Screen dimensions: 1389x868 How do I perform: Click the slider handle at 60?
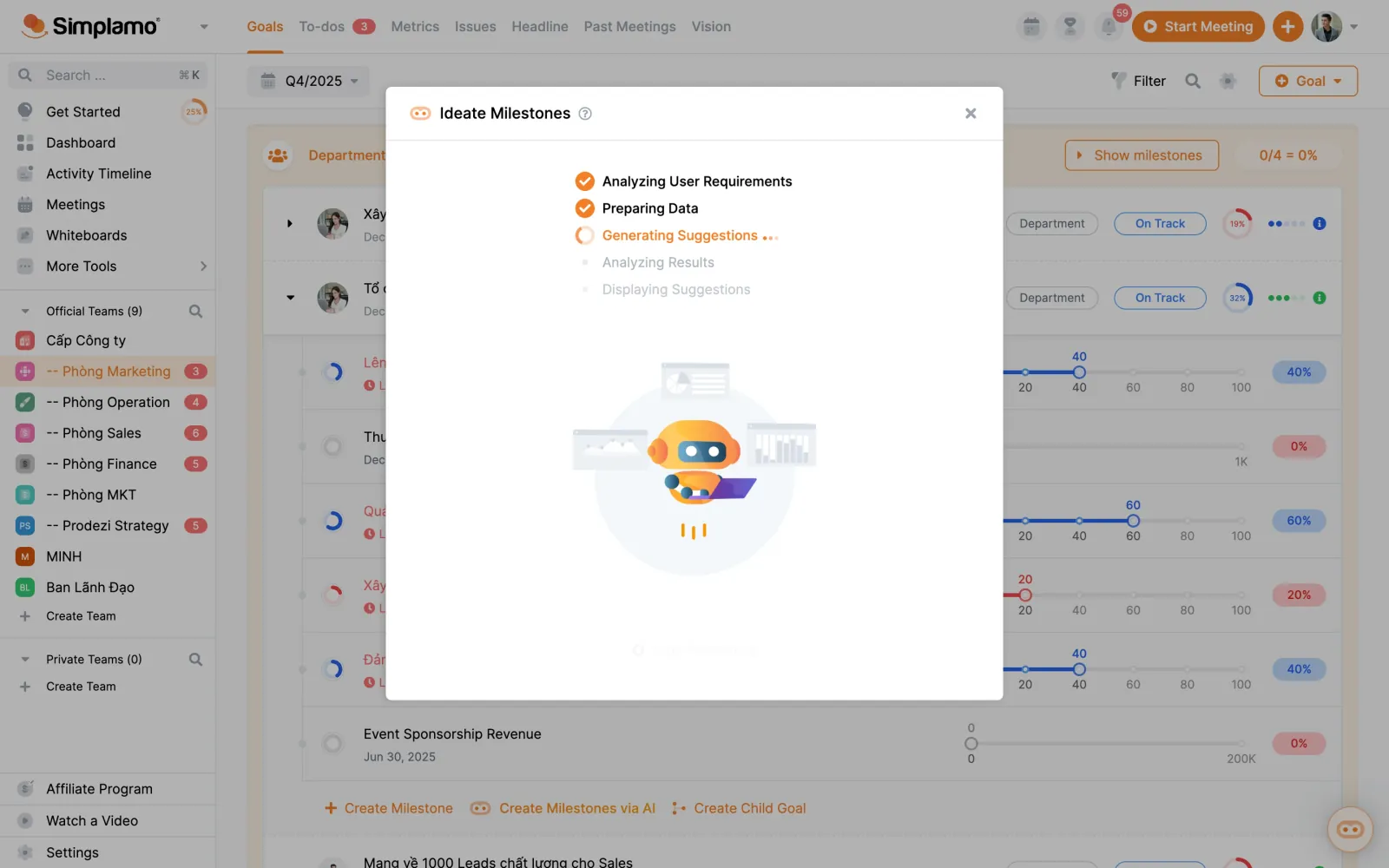[x=1133, y=521]
